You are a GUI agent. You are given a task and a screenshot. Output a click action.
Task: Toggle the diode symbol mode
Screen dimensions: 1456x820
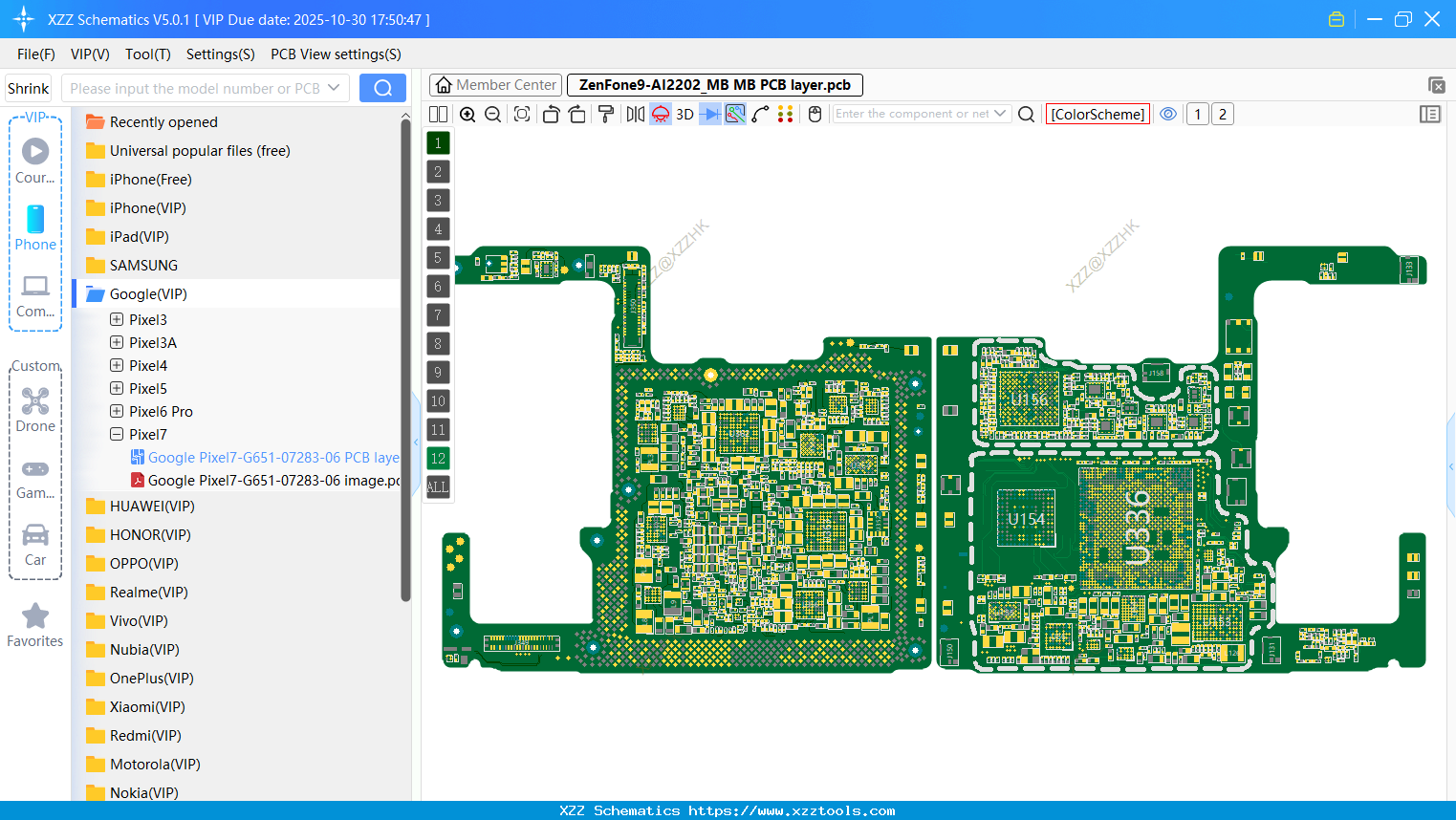click(710, 114)
